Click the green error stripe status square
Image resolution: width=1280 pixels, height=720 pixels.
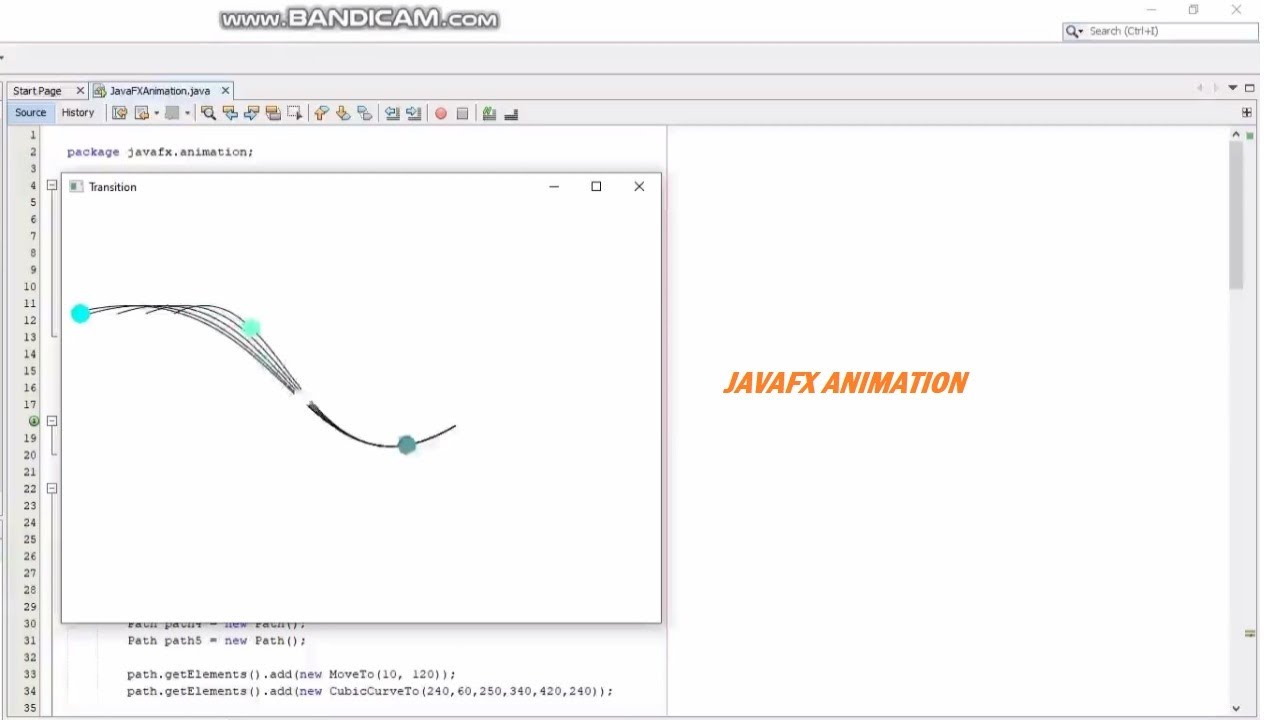(1250, 134)
